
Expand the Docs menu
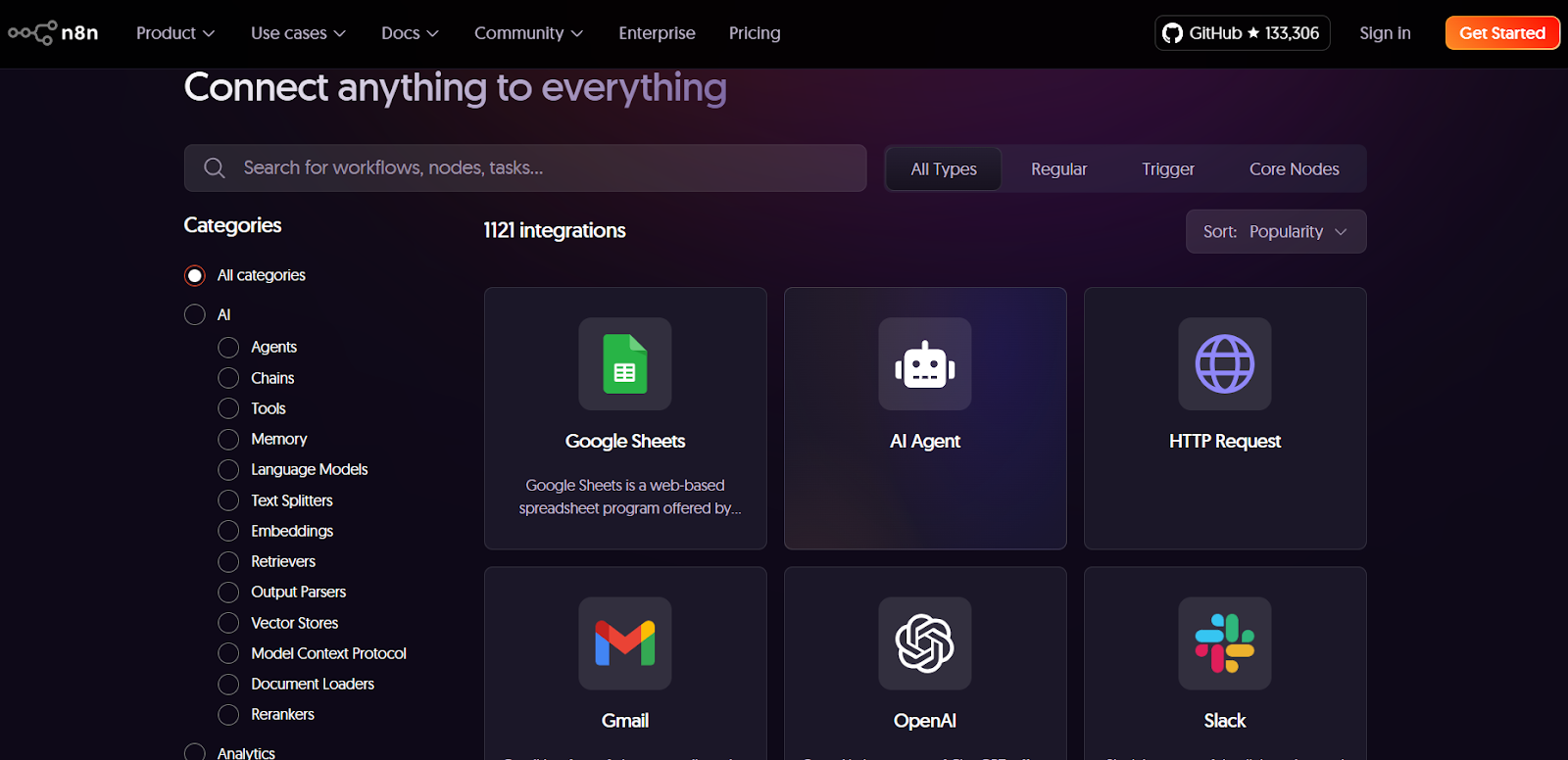pos(410,33)
